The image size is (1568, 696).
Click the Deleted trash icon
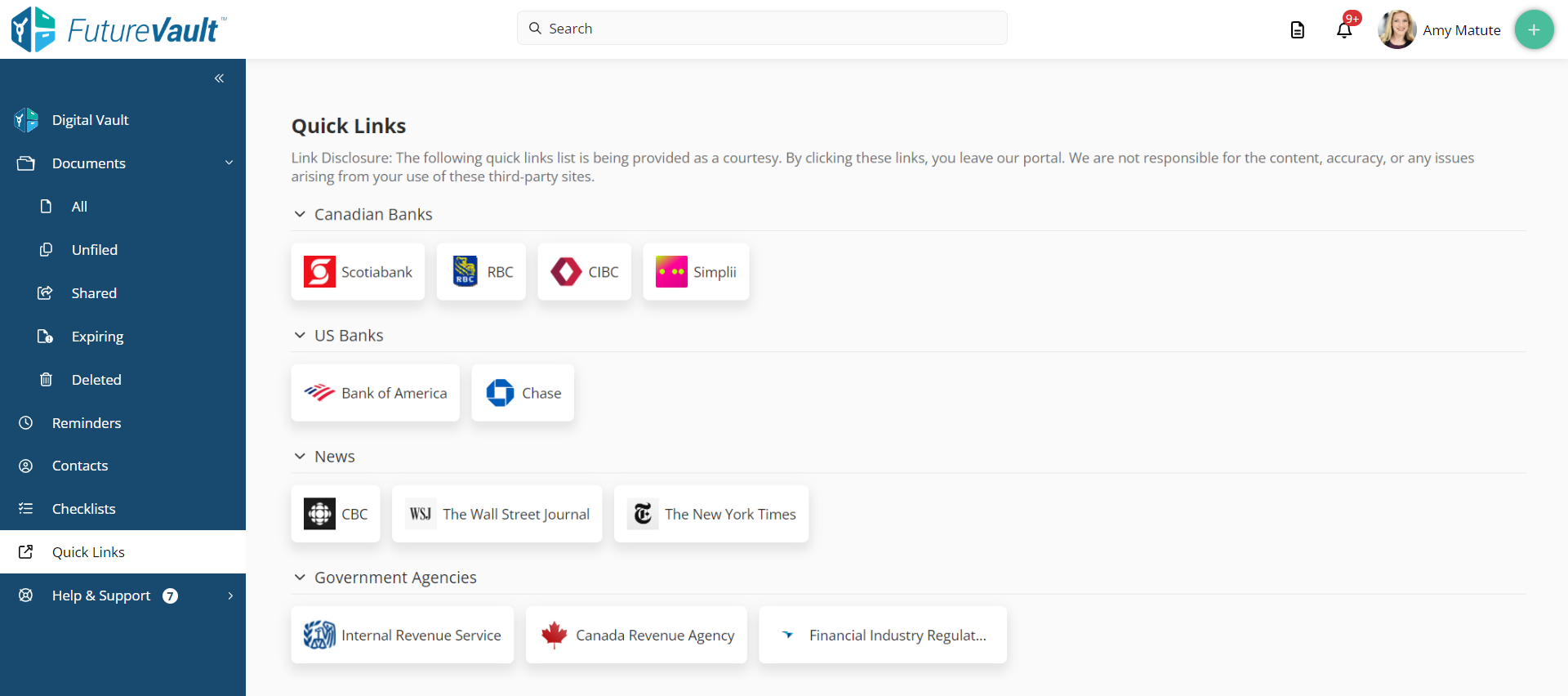[x=46, y=379]
